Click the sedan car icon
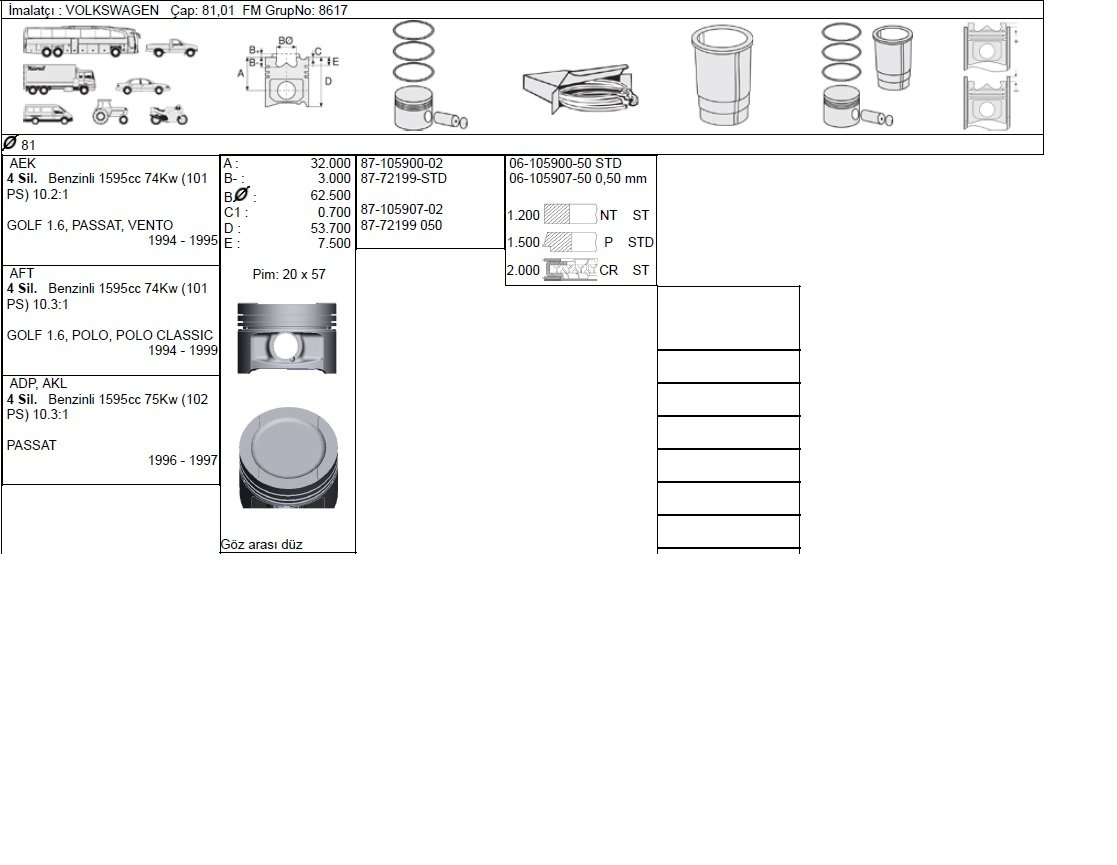1117x865 pixels. (x=142, y=86)
